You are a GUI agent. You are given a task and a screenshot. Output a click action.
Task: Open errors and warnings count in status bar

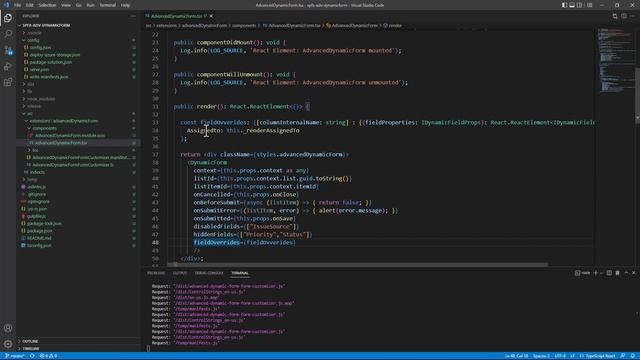(x=48, y=356)
